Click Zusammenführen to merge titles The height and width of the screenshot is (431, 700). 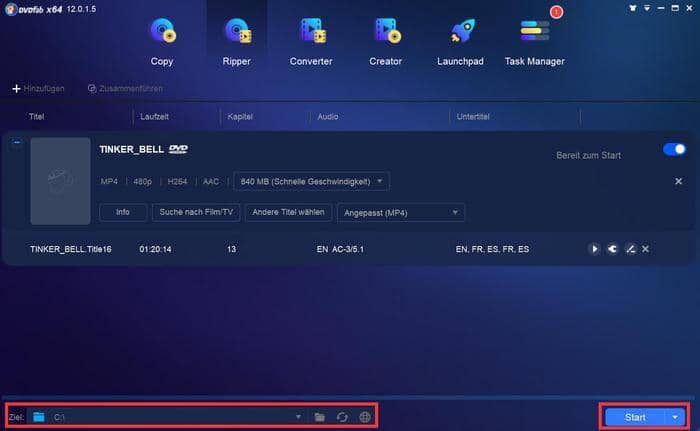tap(125, 88)
